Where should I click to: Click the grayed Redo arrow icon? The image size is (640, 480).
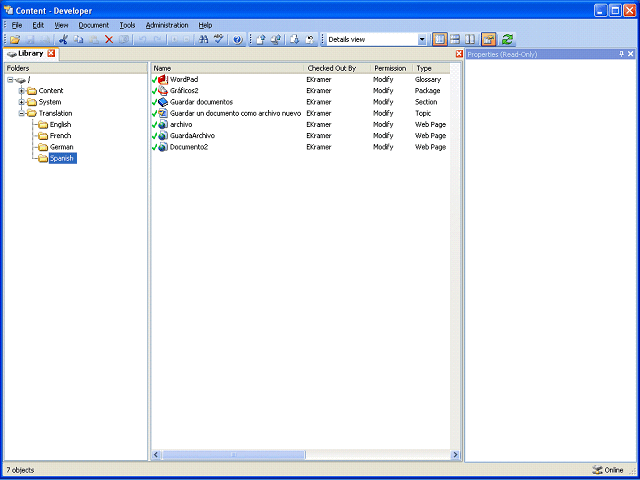[158, 40]
